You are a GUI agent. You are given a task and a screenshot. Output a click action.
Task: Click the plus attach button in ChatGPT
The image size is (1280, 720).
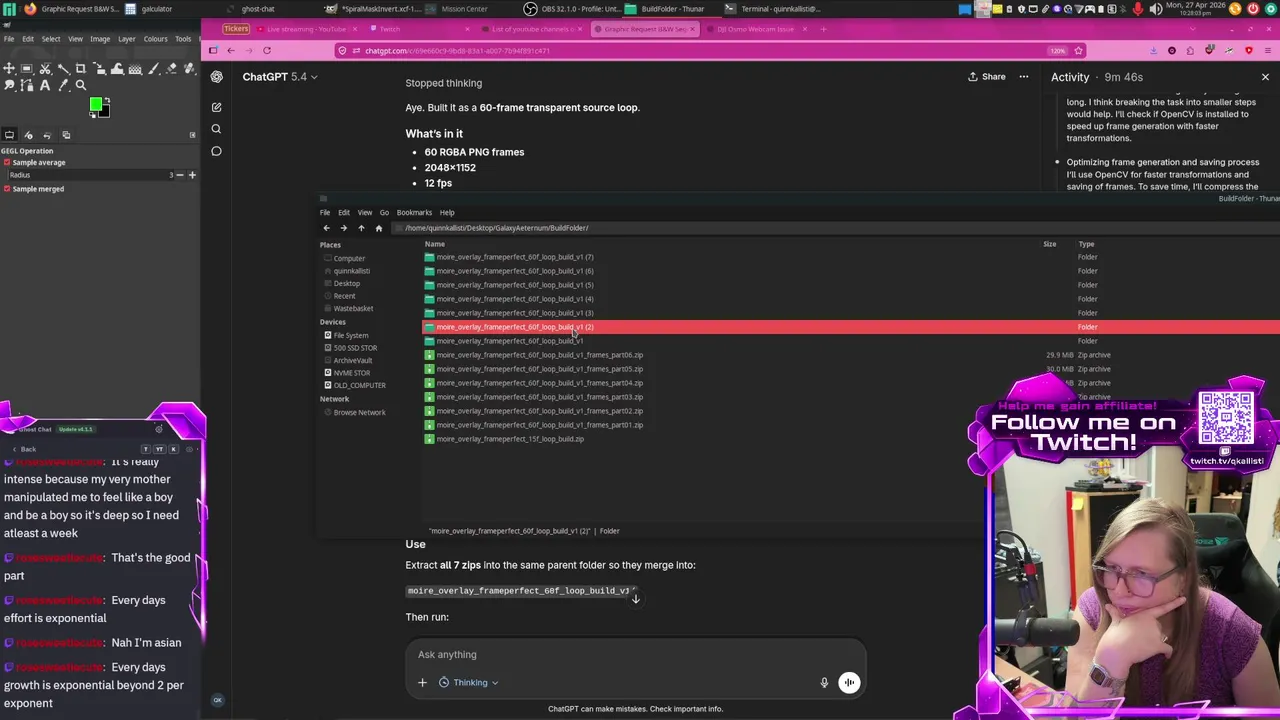[422, 682]
